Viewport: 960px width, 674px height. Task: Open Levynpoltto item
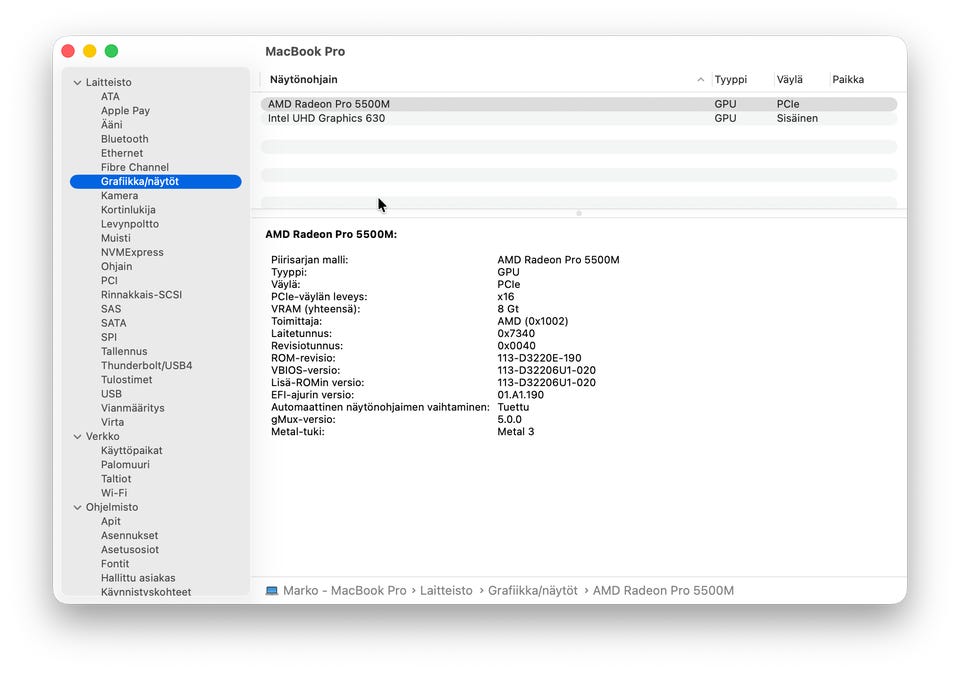tap(130, 224)
